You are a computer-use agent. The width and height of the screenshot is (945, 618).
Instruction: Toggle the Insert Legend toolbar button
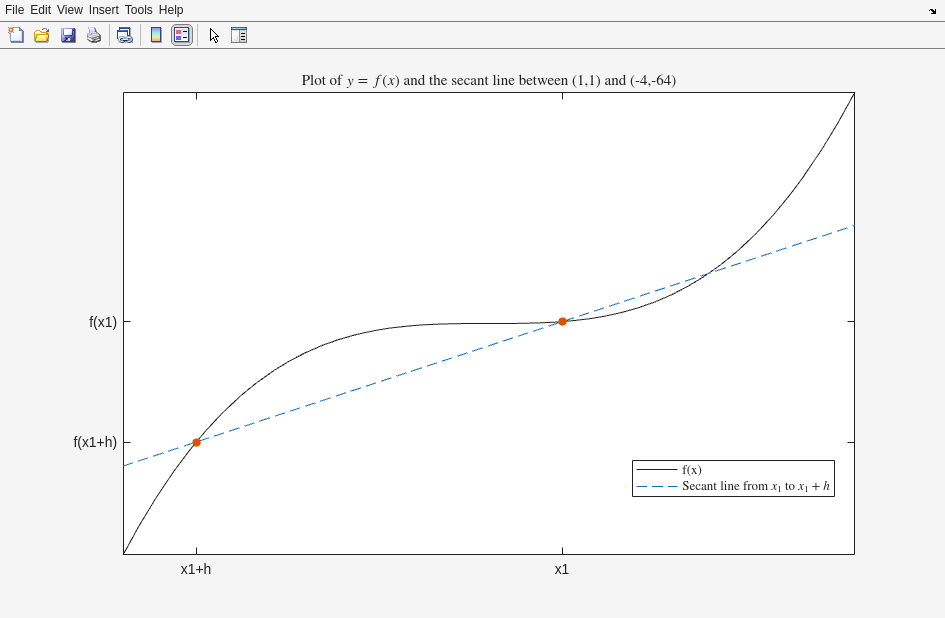pos(181,35)
